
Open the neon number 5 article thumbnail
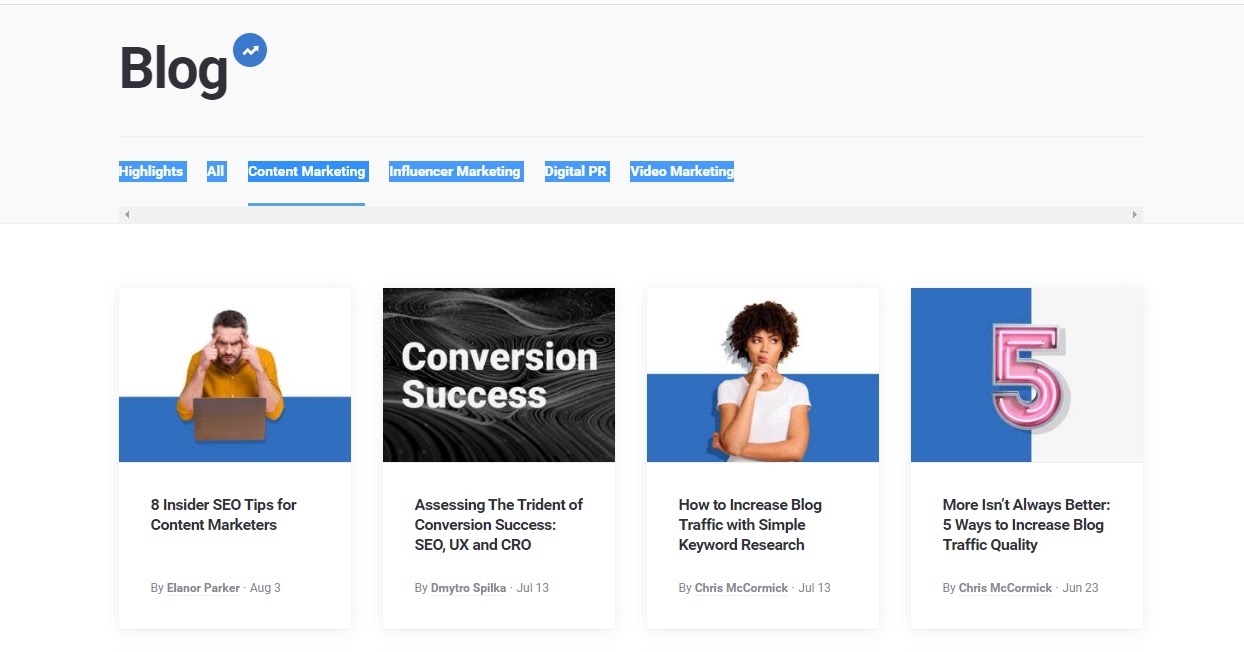[x=1027, y=375]
